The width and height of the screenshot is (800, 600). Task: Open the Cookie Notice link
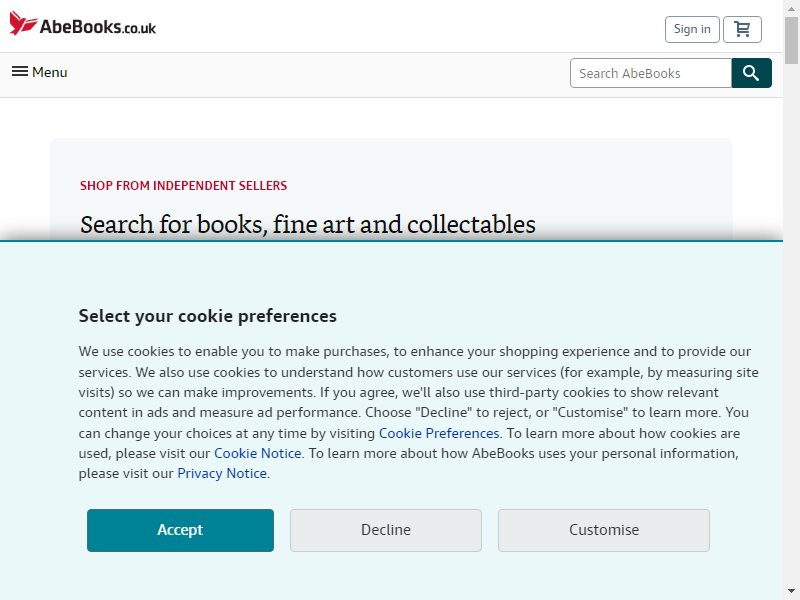(x=258, y=453)
